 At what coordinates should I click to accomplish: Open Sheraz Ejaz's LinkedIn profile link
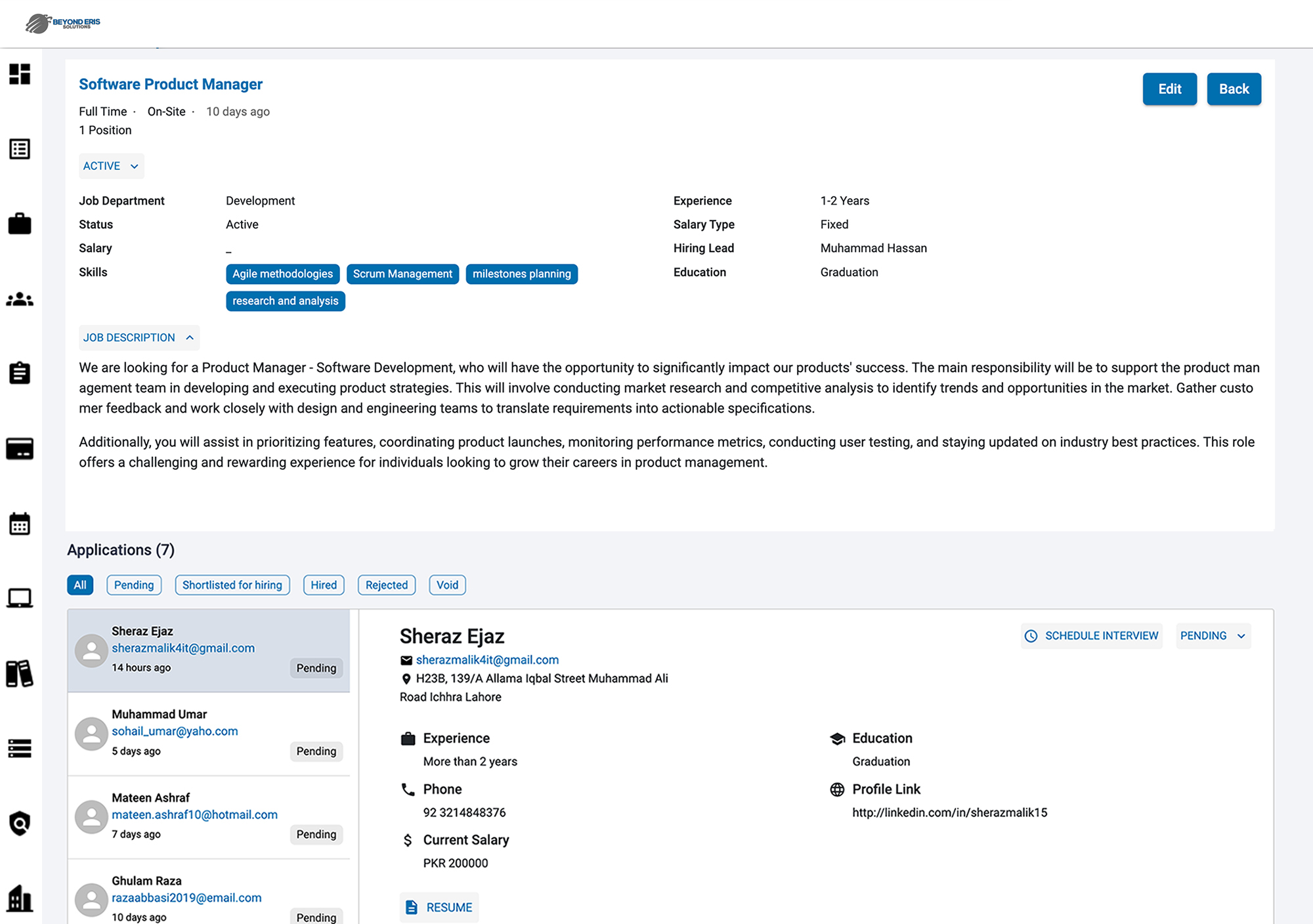[949, 812]
